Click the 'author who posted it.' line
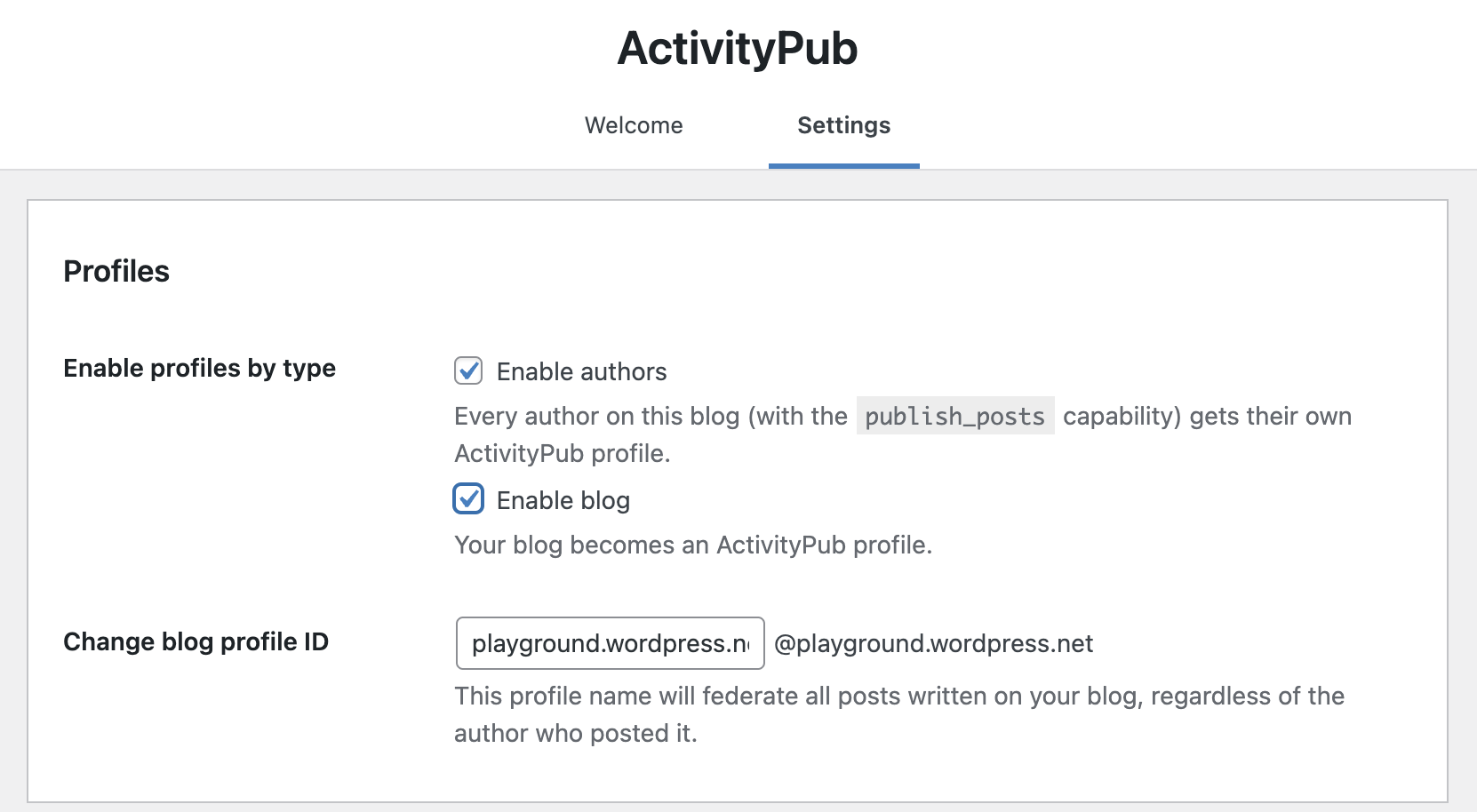Image resolution: width=1477 pixels, height=812 pixels. point(575,733)
